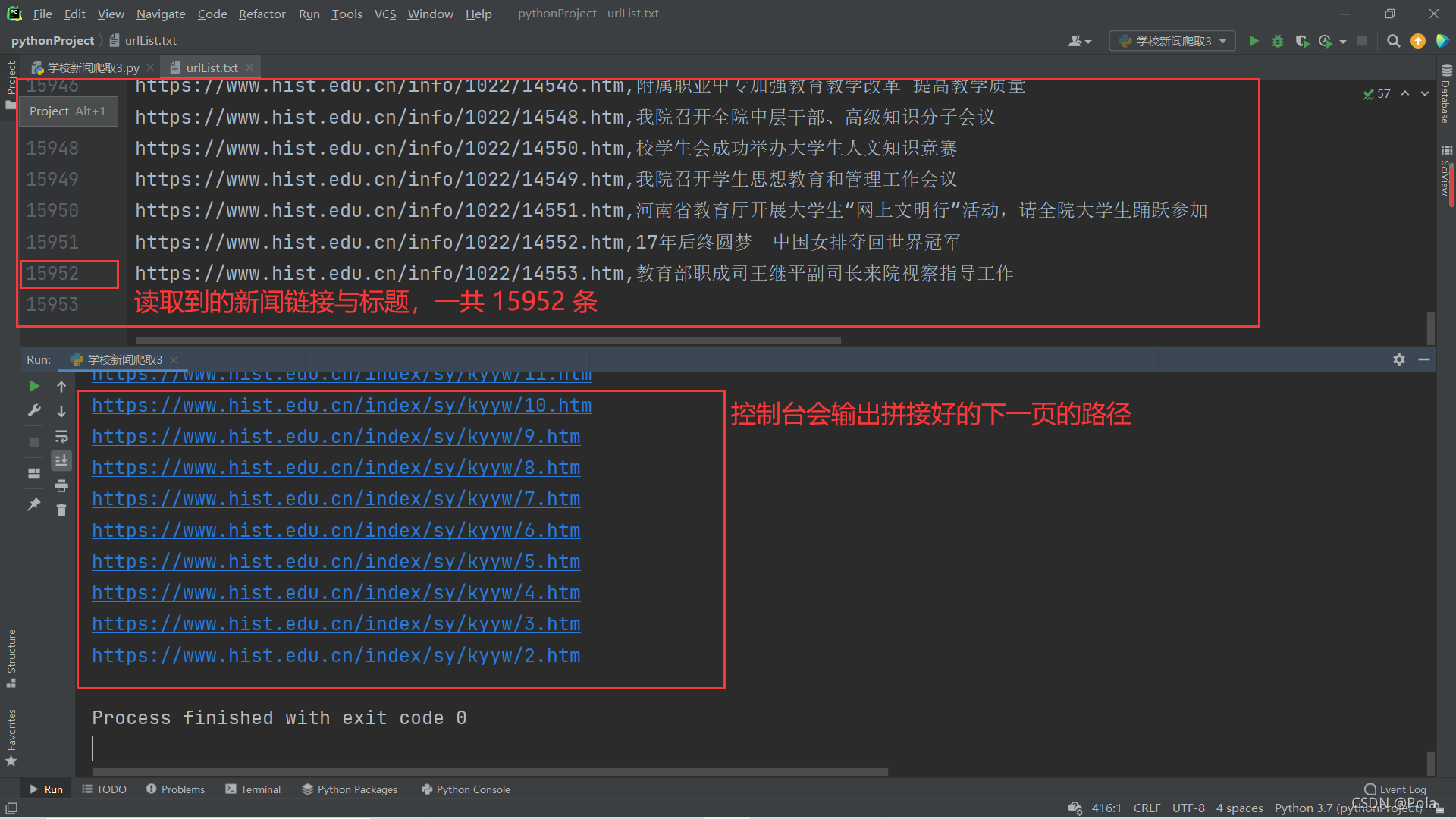
Task: Toggle pin tab in Run panel
Action: pos(34,504)
